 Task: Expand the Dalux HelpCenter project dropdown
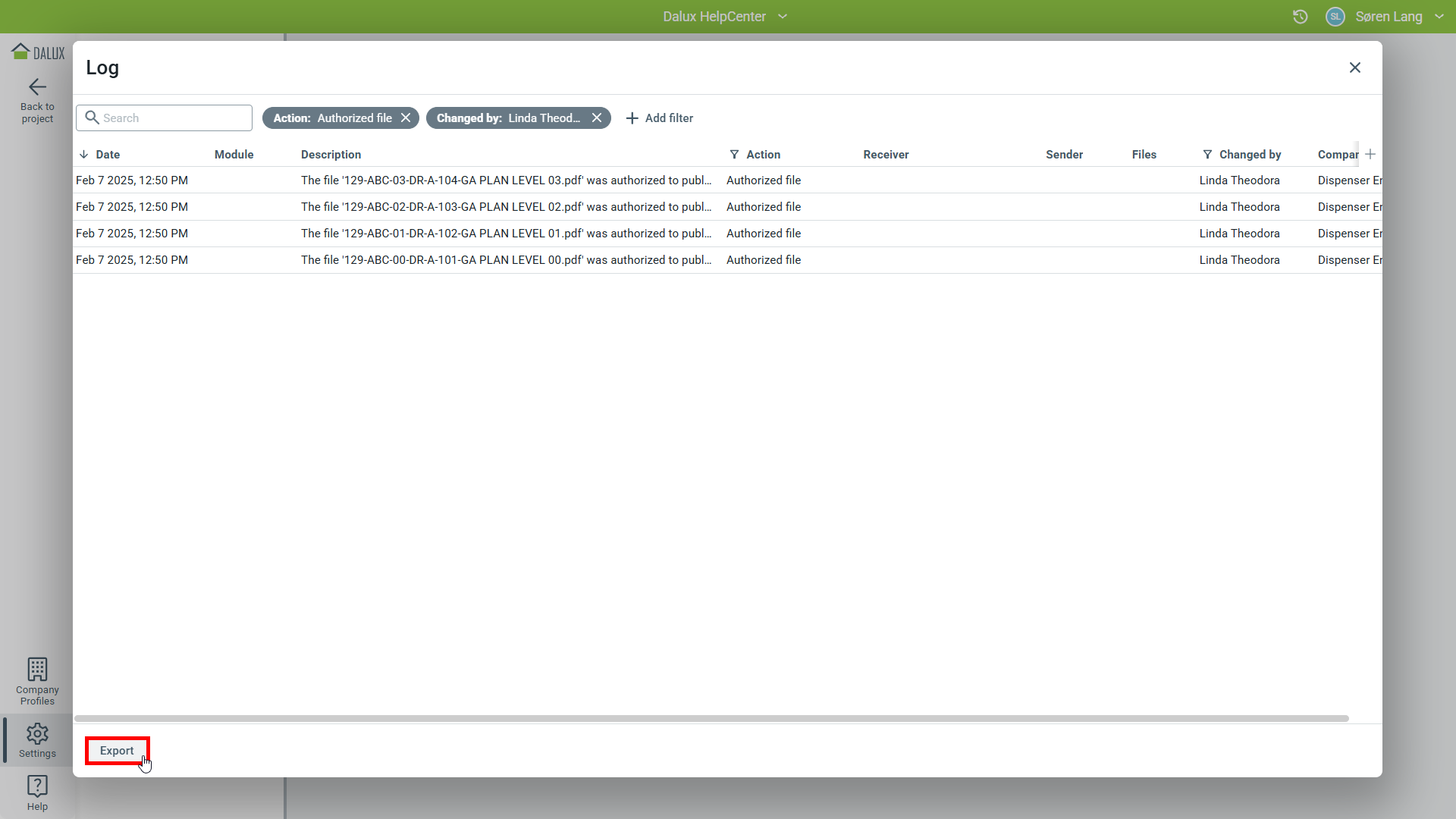point(783,17)
